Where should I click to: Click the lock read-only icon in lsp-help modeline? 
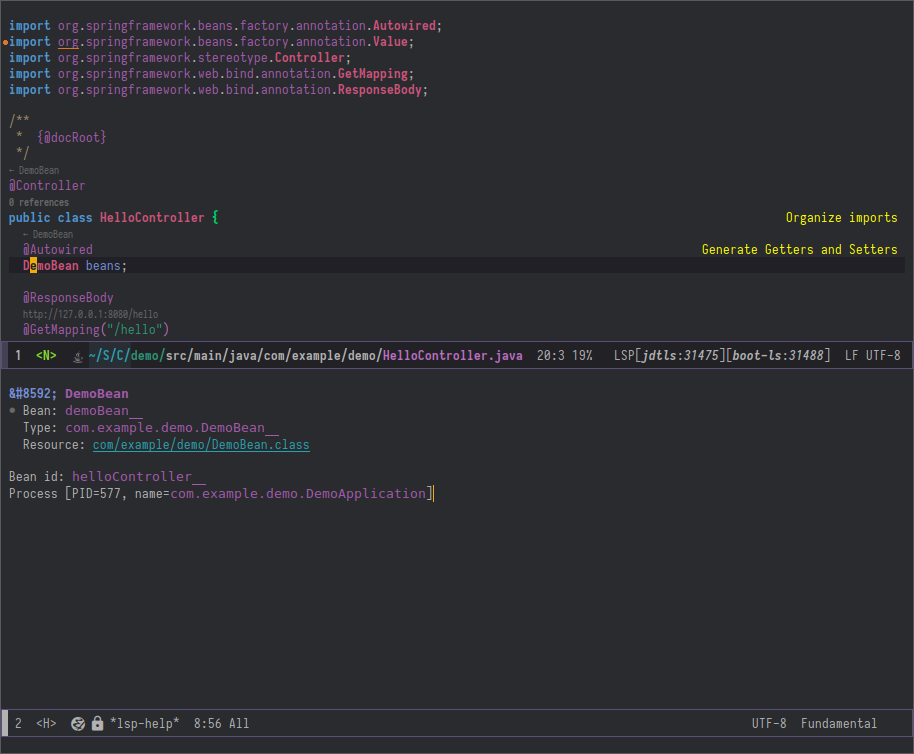(97, 723)
